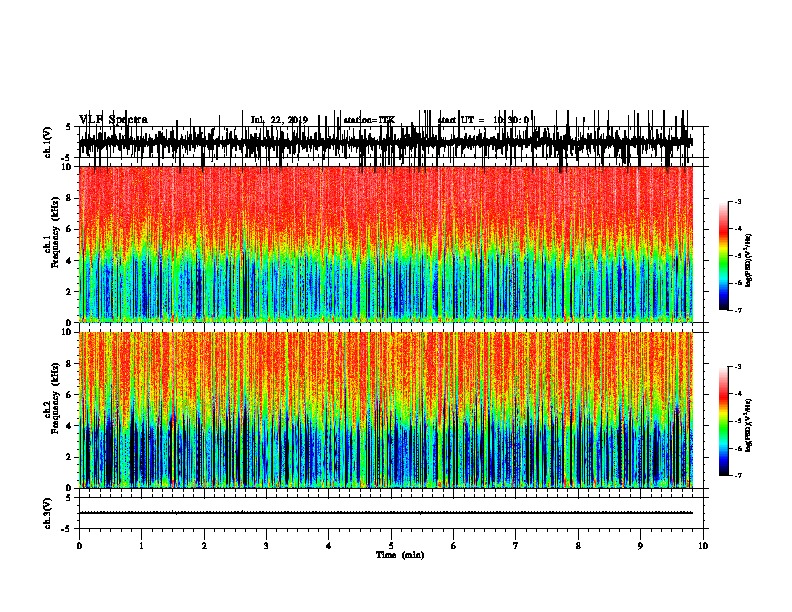Viewport: 792px width, 612px height.
Task: Click the time axis tick label "9"
Action: 640,546
